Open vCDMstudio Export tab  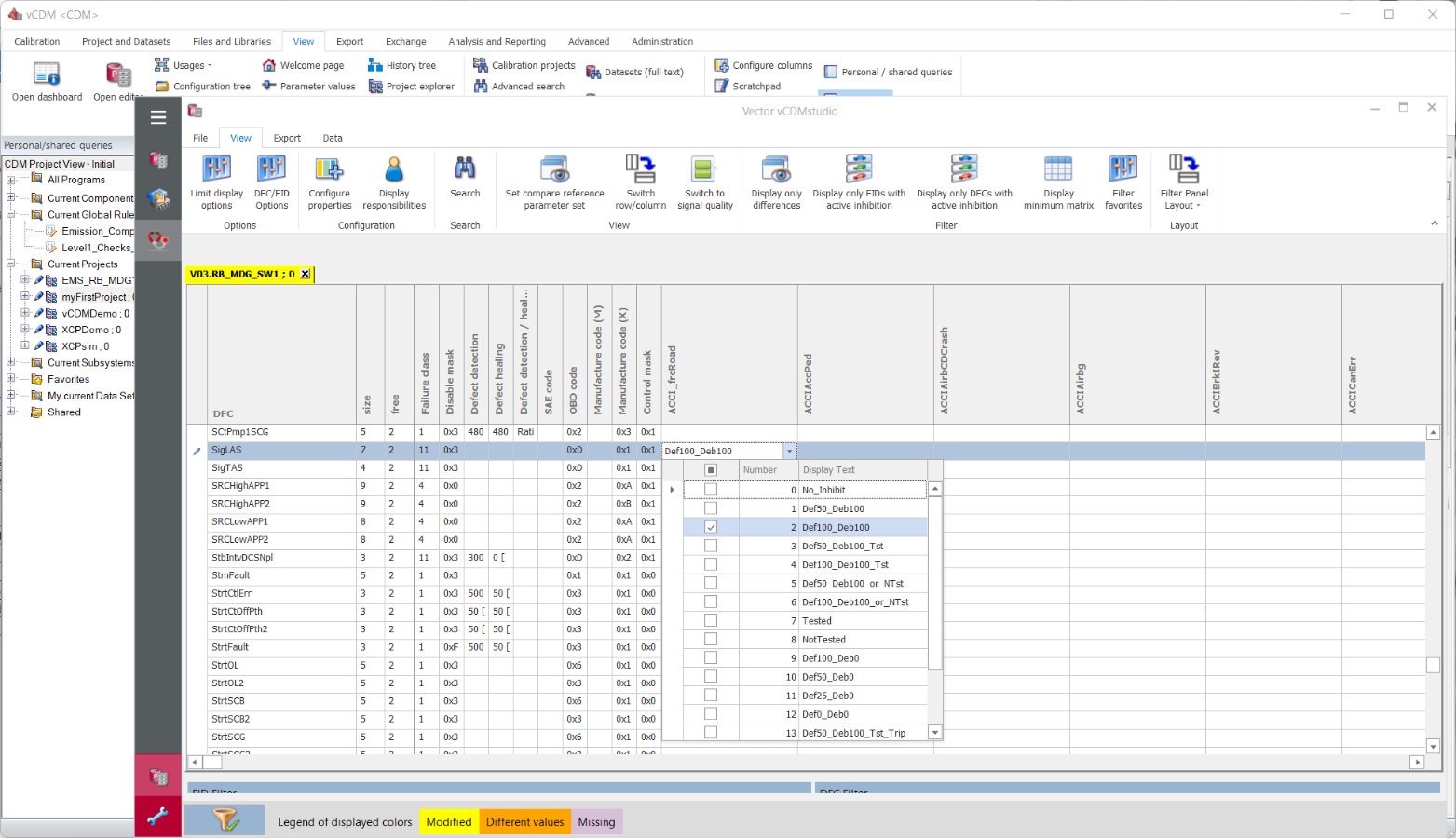click(x=287, y=138)
